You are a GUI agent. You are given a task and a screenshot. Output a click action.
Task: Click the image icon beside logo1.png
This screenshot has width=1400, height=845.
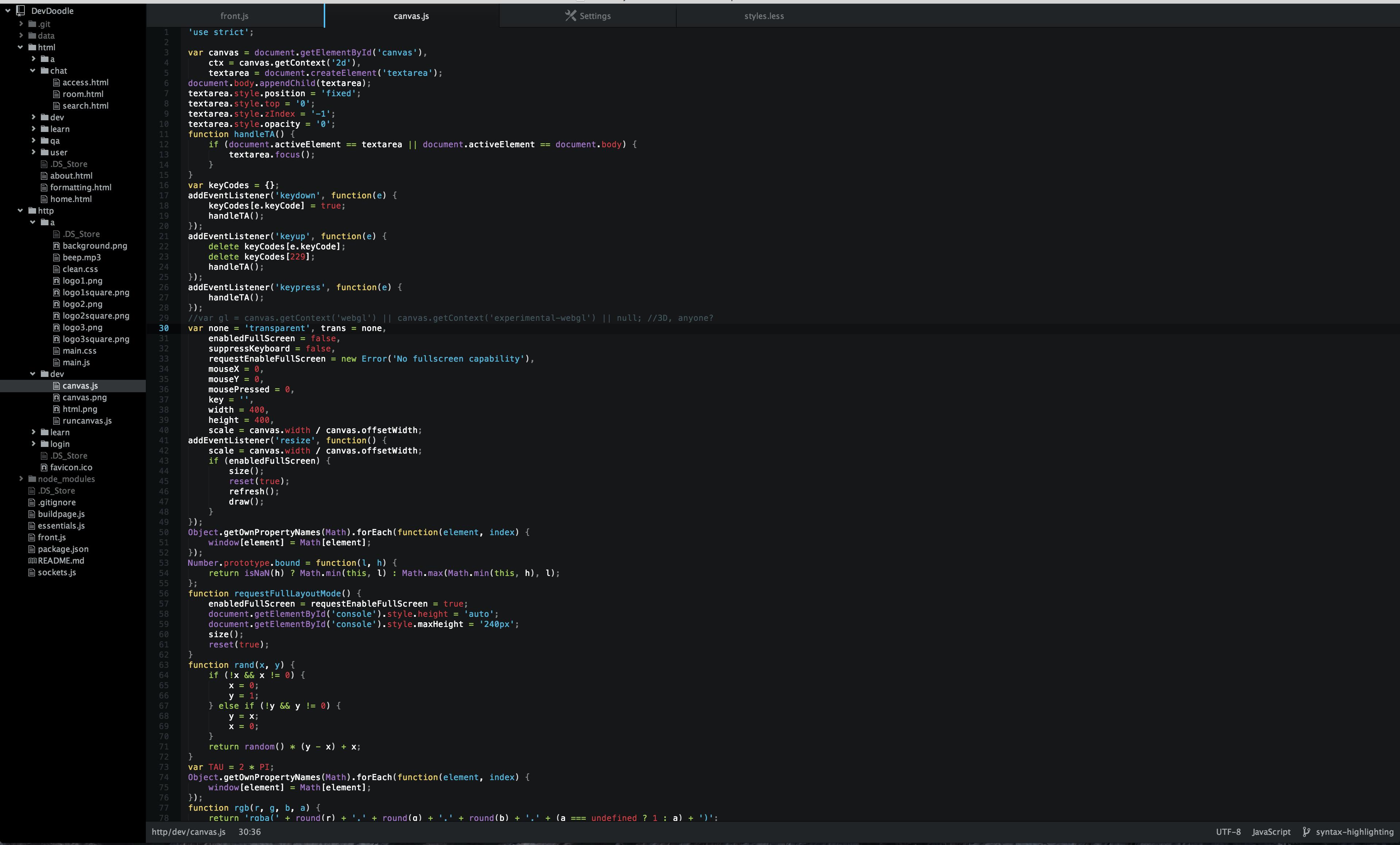pos(56,281)
